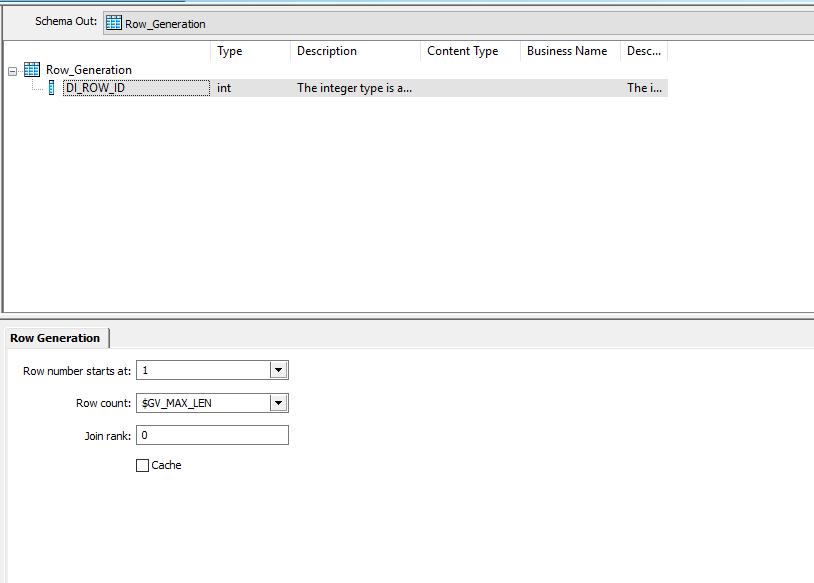This screenshot has height=583, width=814.
Task: Click the 'Row count:' label
Action: (103, 403)
